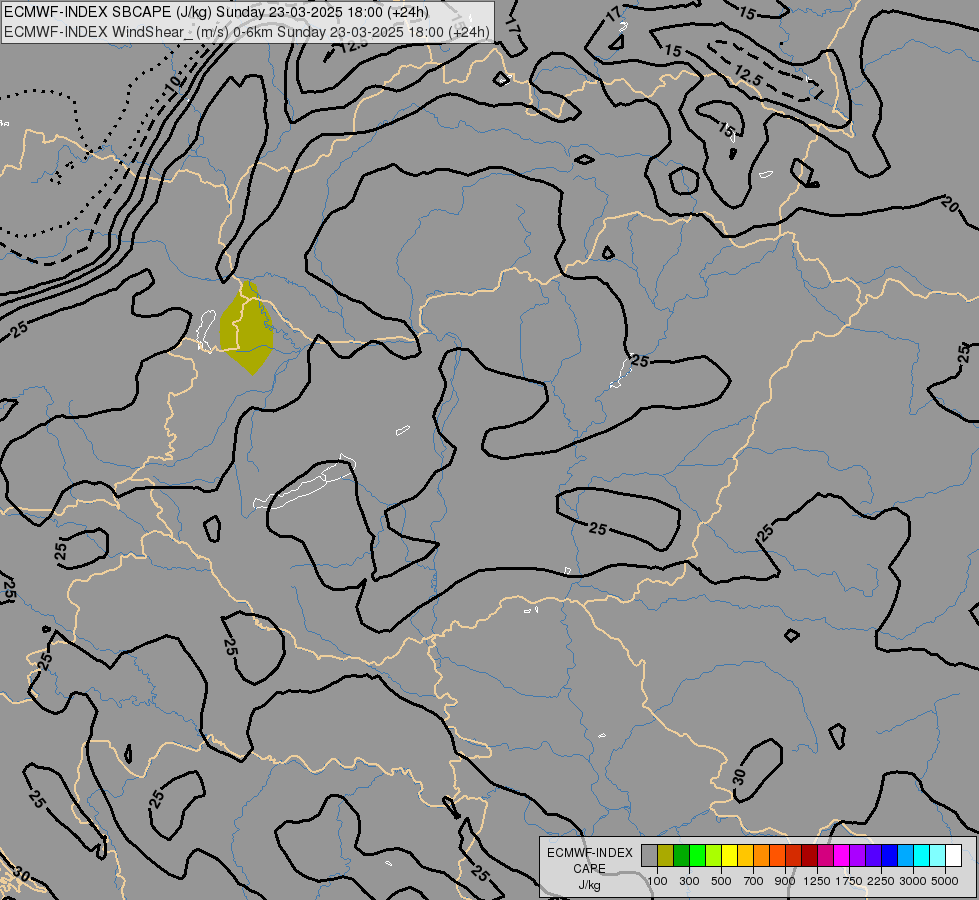Pick the crimson-pink swatch right of 1250 tick
Image resolution: width=979 pixels, height=900 pixels.
(x=825, y=855)
